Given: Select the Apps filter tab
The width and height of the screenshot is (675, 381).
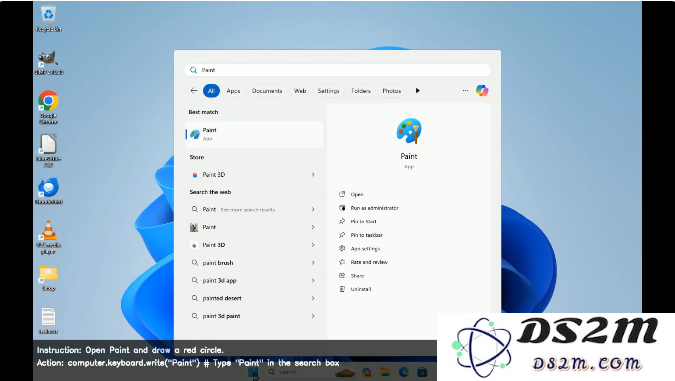Looking at the screenshot, I should tap(233, 91).
